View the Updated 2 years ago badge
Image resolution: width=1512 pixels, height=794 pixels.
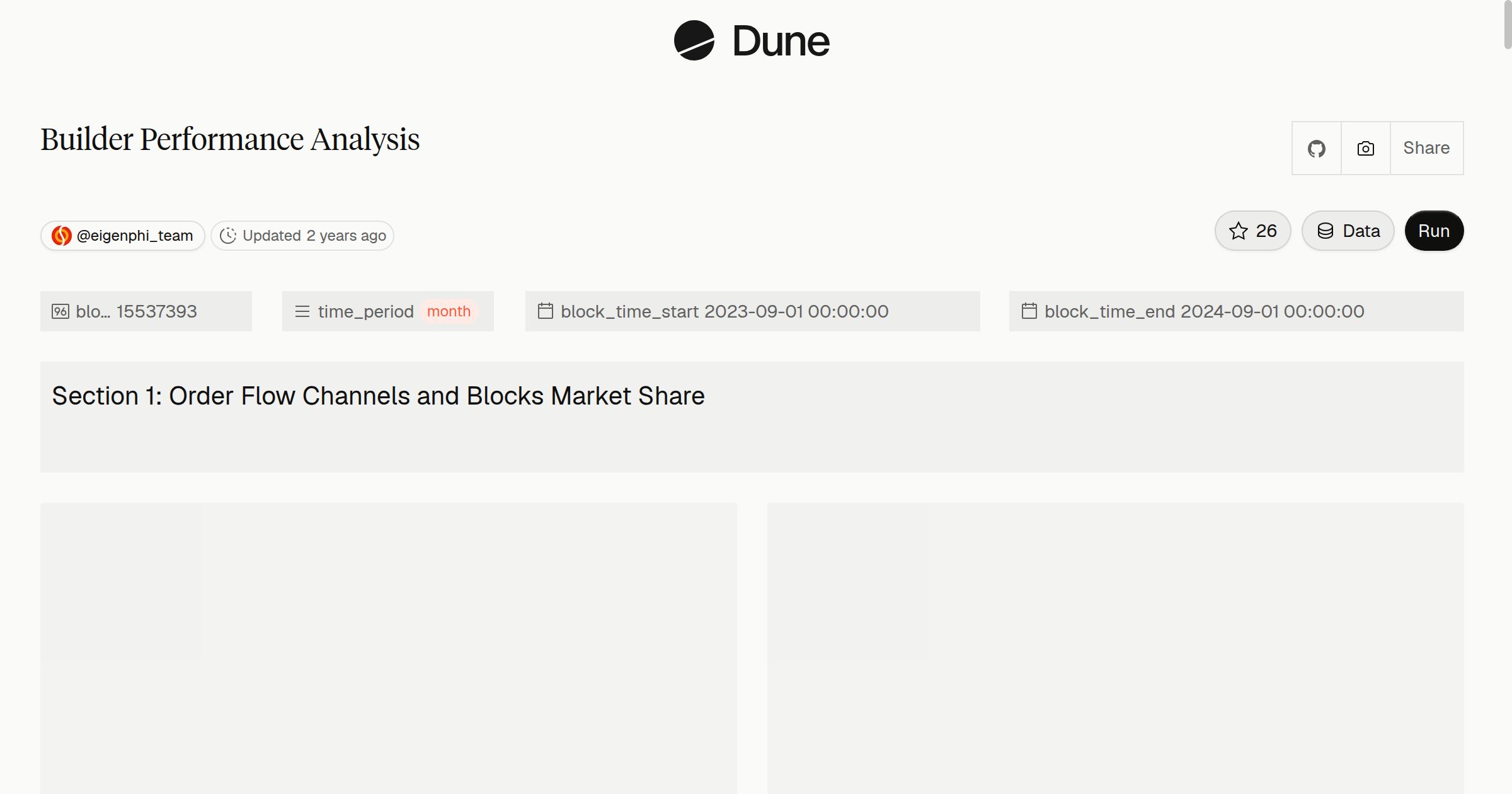tap(302, 236)
